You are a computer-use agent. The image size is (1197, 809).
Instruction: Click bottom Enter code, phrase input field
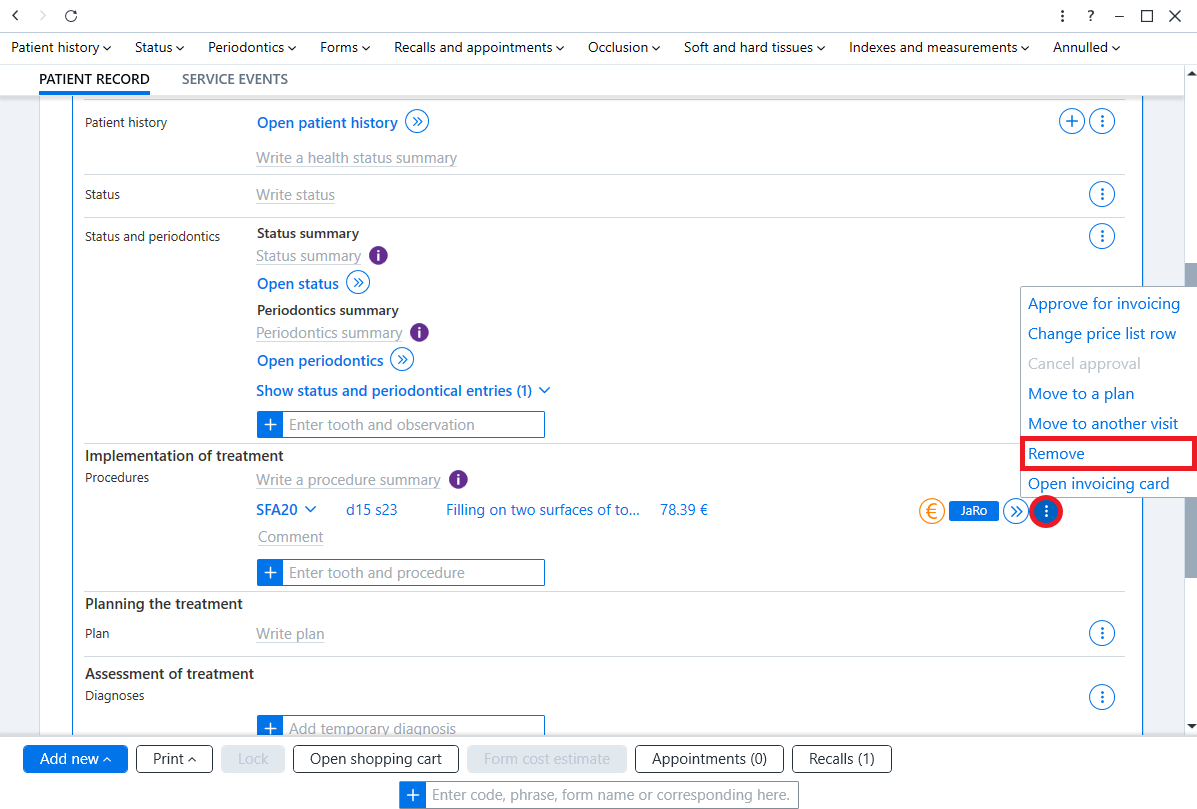611,794
